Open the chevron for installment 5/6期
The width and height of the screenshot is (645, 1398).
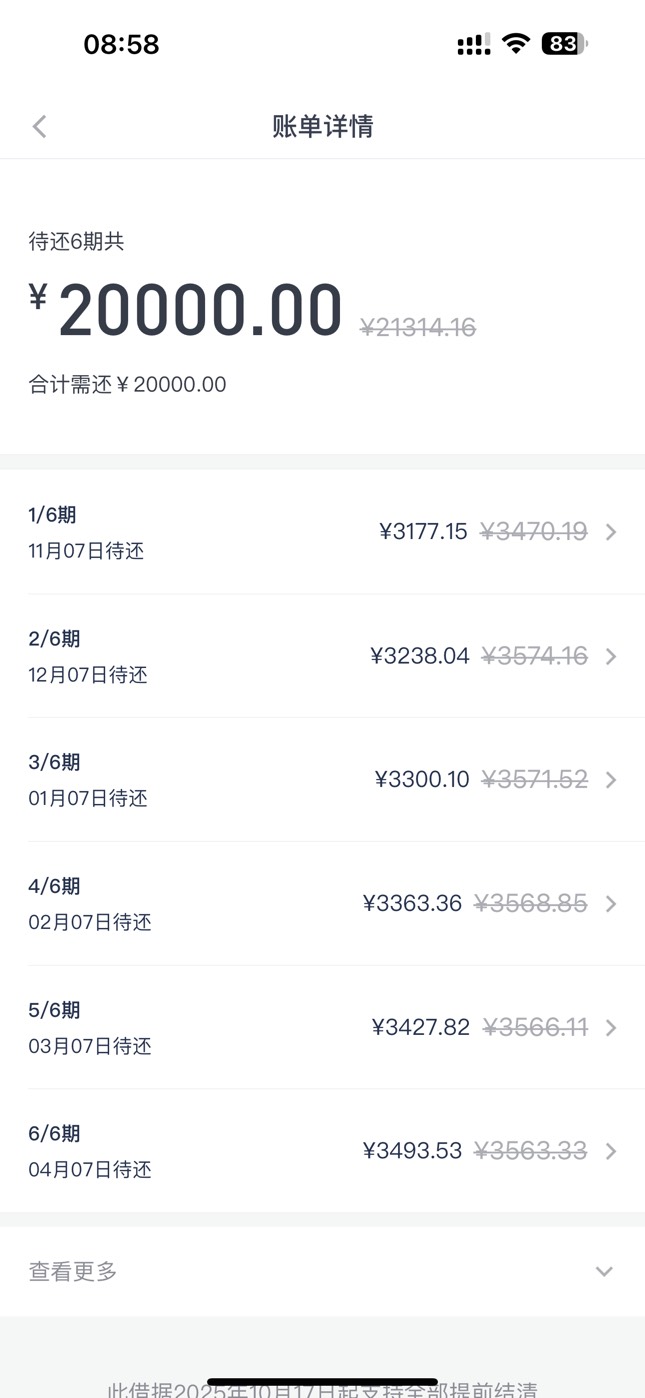(611, 1028)
